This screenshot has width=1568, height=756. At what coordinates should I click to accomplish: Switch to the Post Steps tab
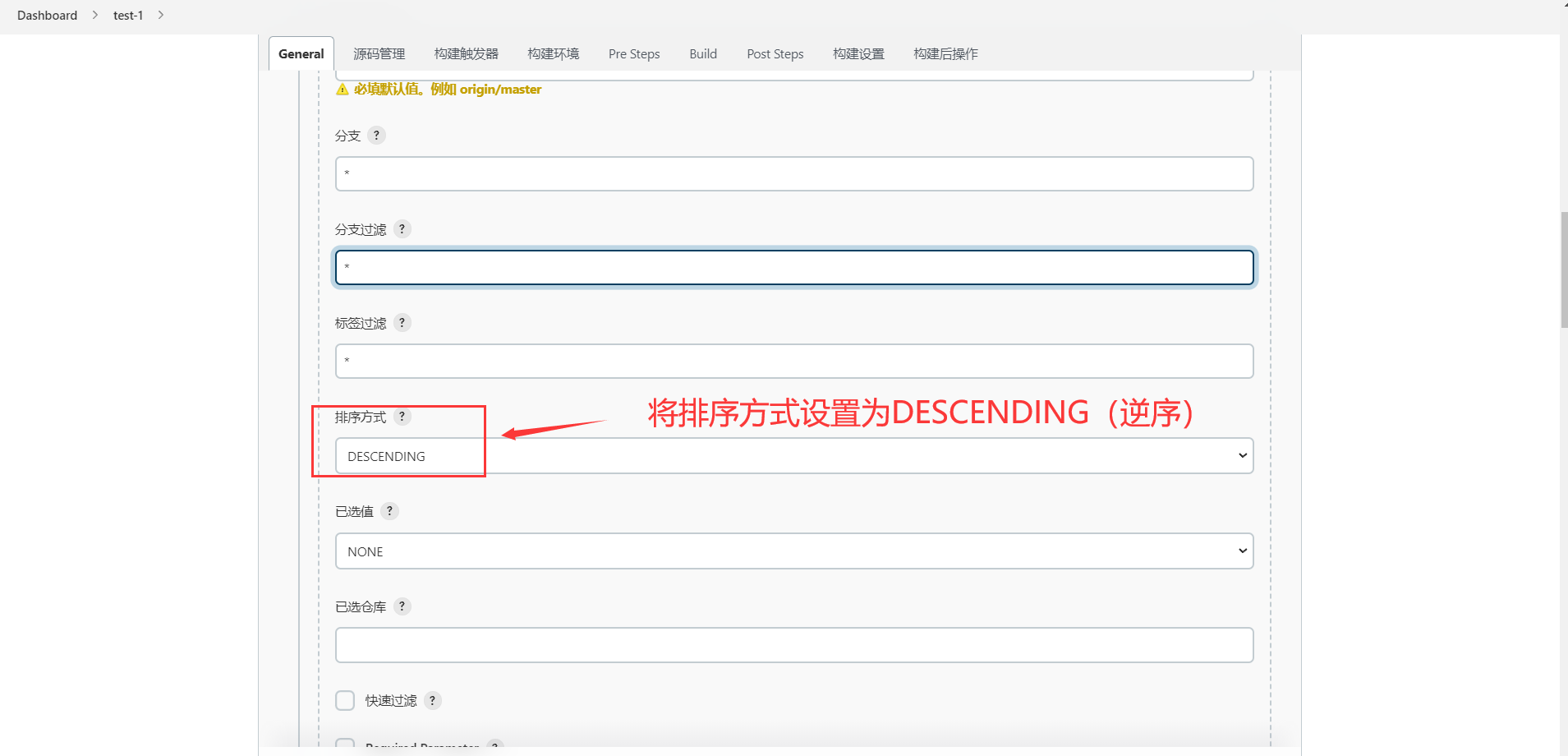tap(775, 53)
